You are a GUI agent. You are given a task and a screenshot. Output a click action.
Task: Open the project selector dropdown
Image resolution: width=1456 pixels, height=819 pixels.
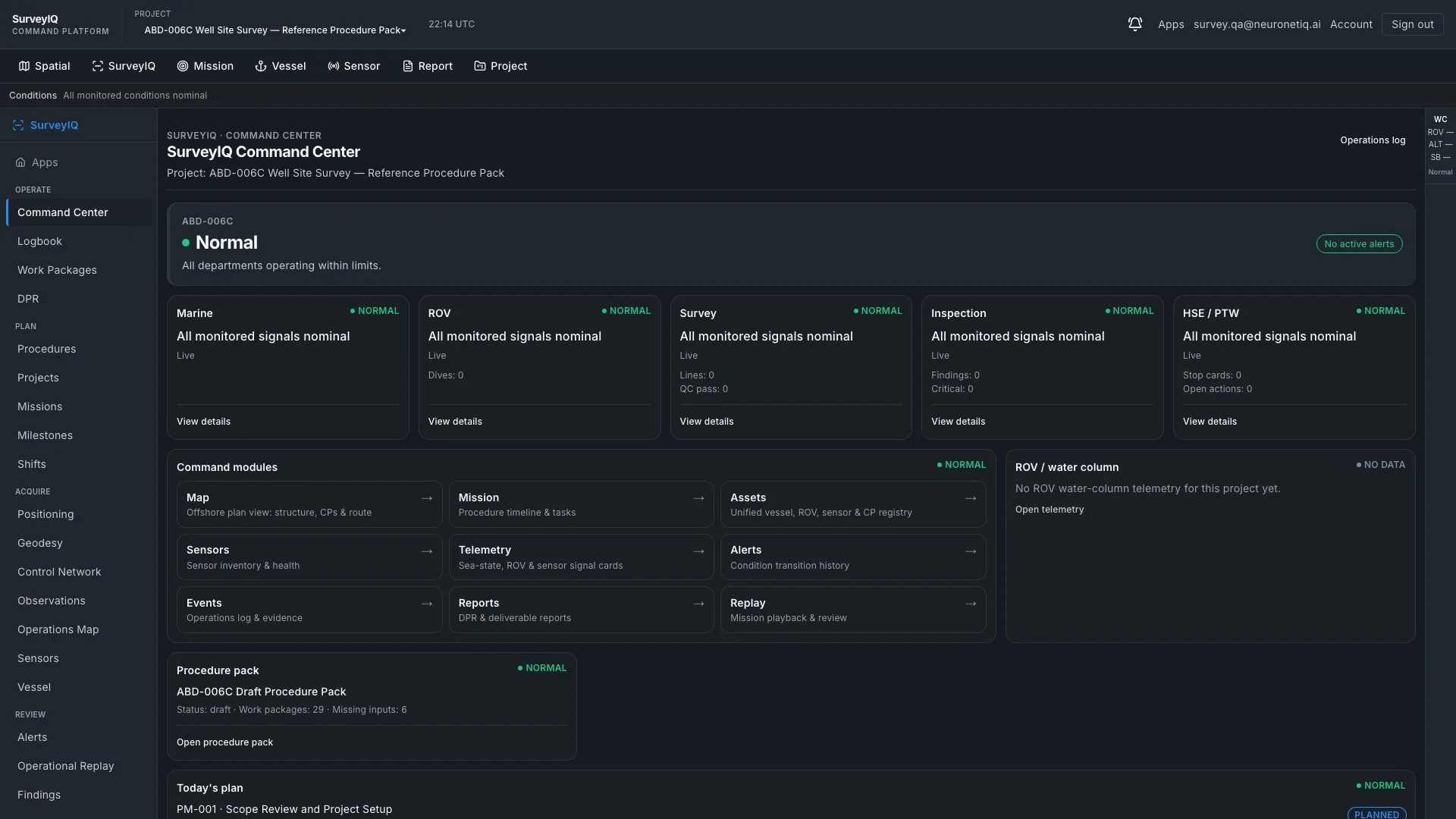[x=275, y=30]
